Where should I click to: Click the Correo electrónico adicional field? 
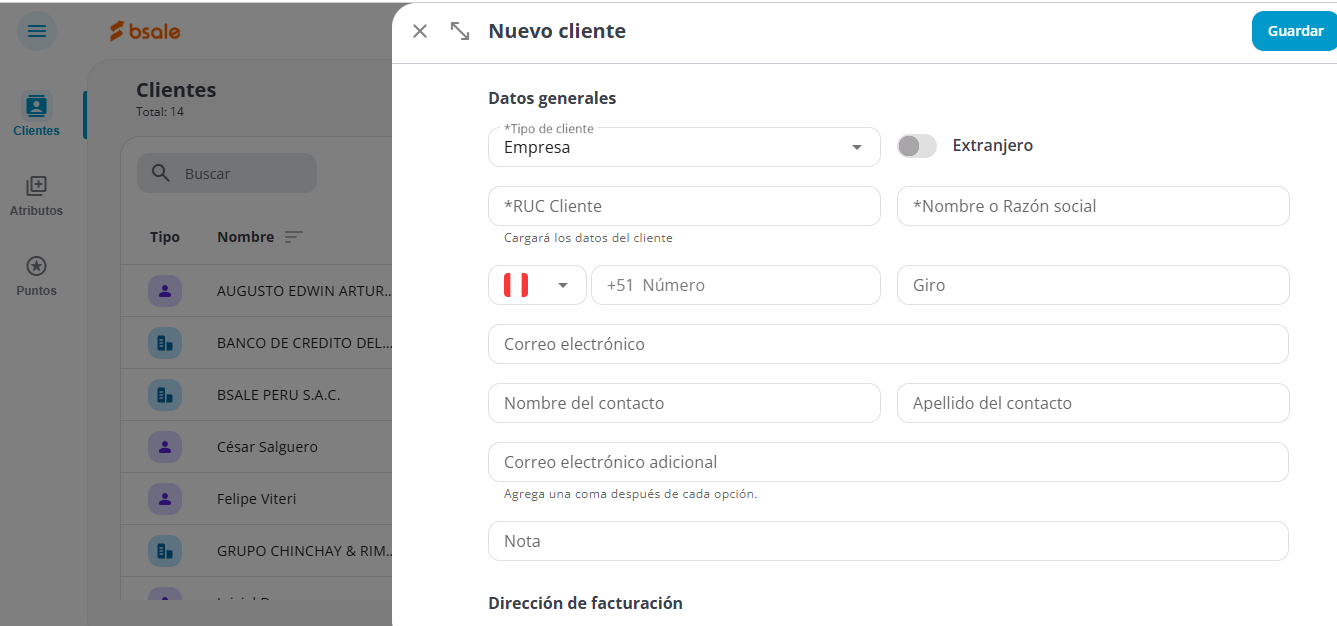coord(888,462)
